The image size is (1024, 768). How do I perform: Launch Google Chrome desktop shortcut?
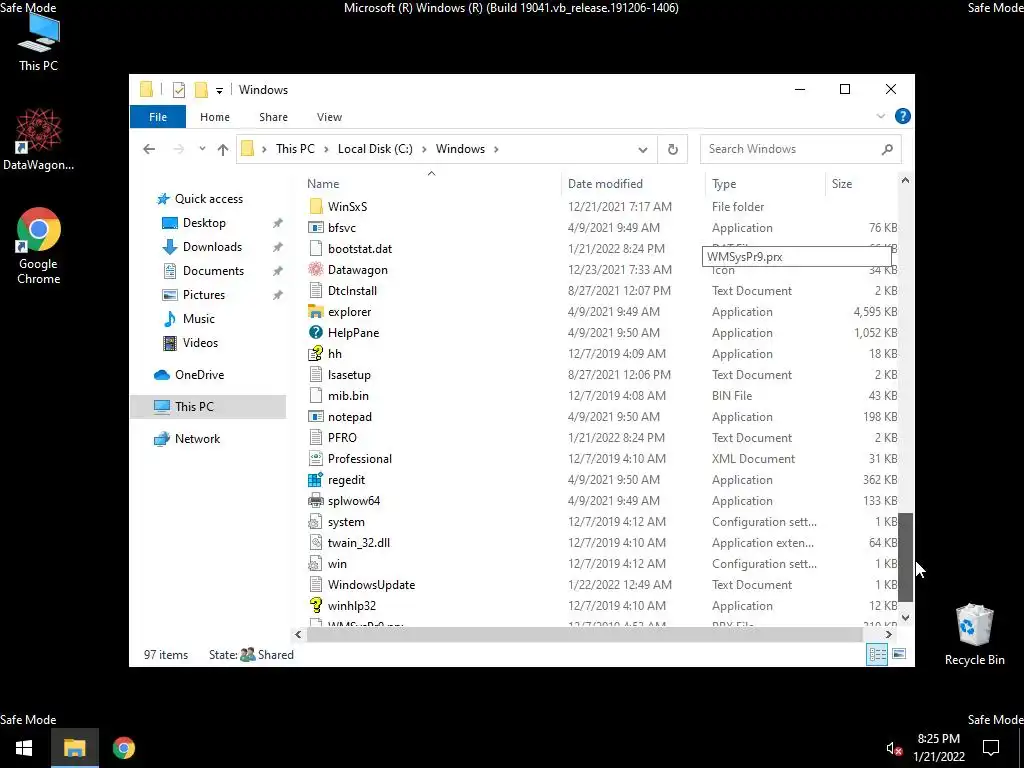click(39, 246)
